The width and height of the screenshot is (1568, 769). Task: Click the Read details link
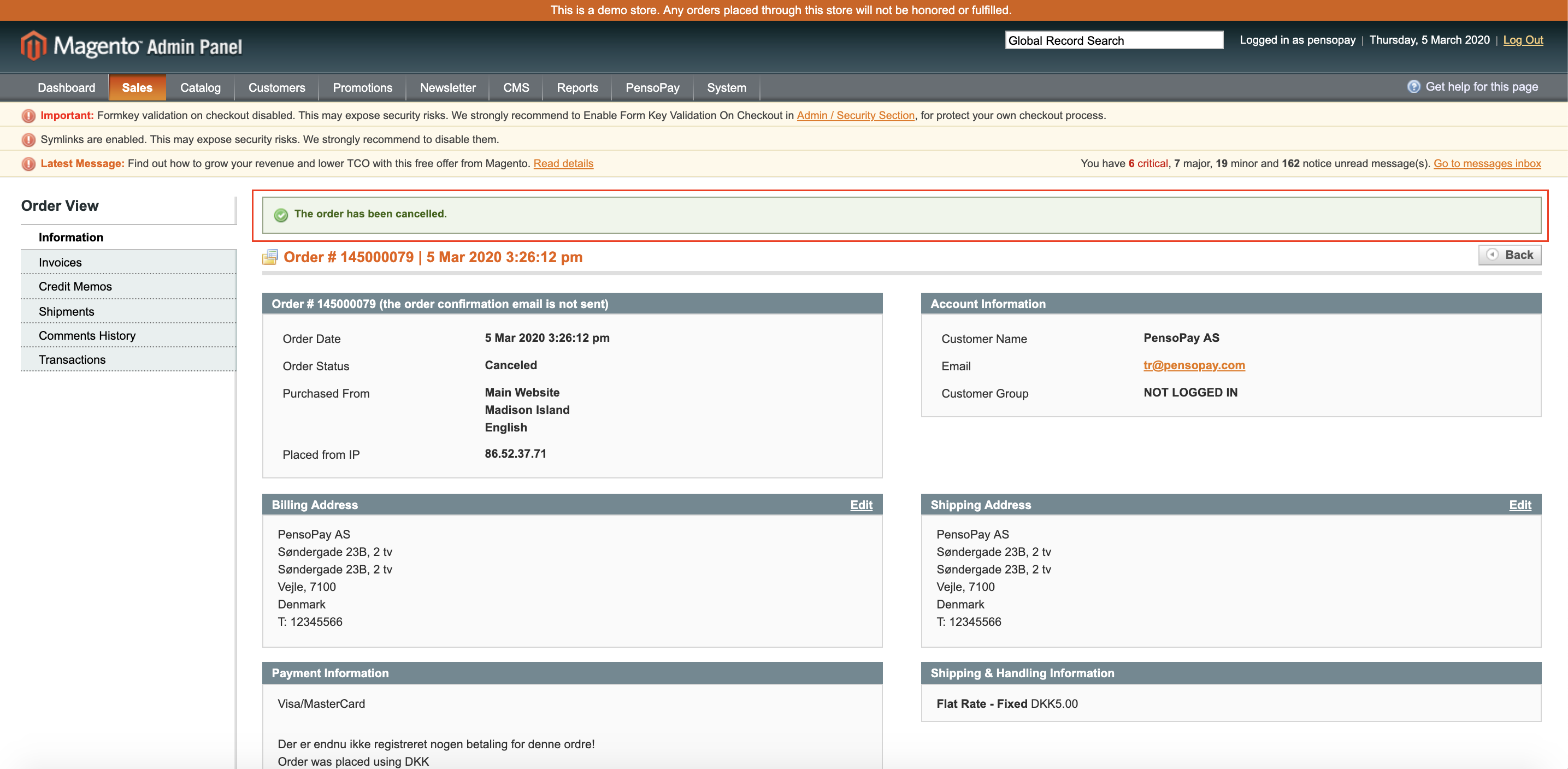563,164
